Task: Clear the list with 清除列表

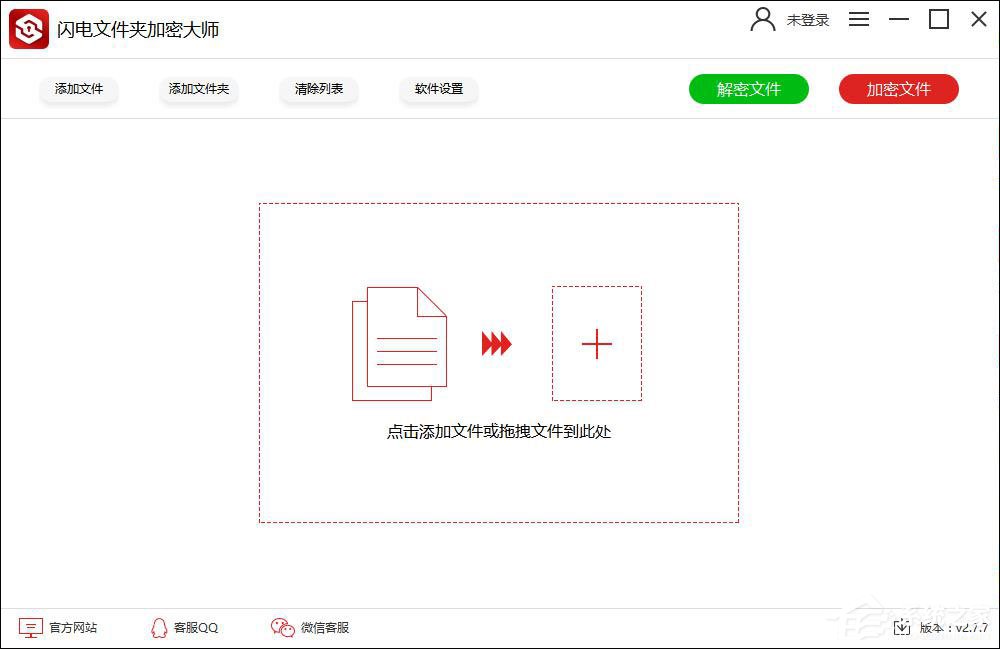Action: pyautogui.click(x=318, y=88)
